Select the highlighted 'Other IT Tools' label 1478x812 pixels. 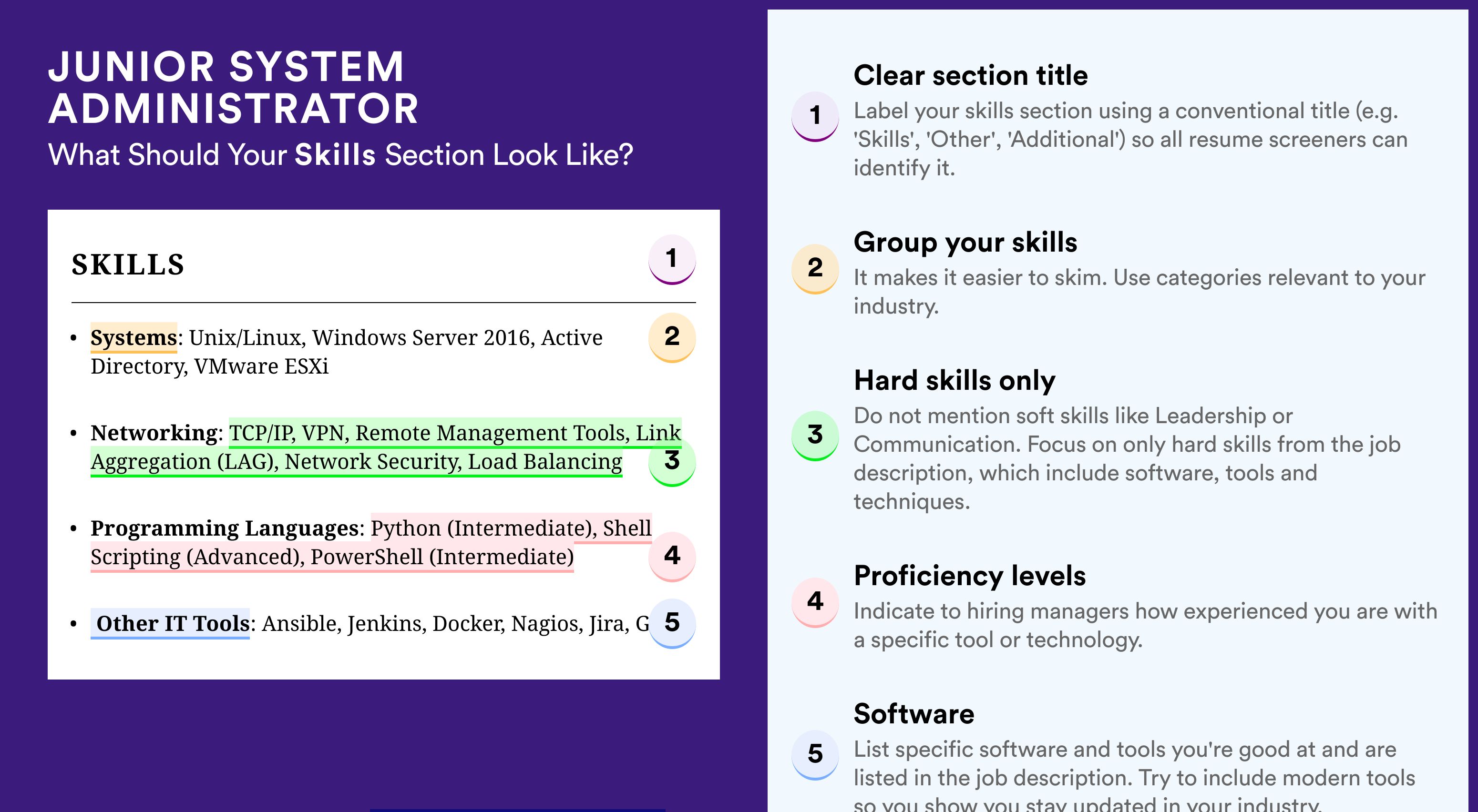[x=170, y=623]
